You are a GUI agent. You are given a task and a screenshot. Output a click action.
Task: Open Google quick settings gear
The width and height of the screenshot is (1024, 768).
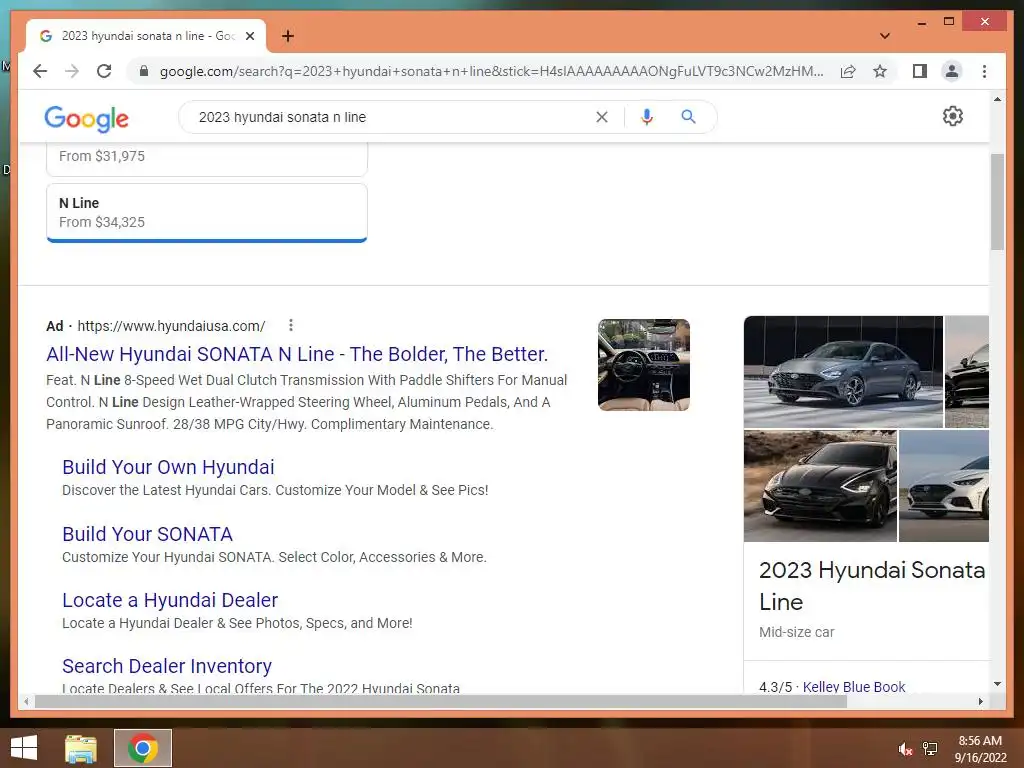pyautogui.click(x=952, y=116)
